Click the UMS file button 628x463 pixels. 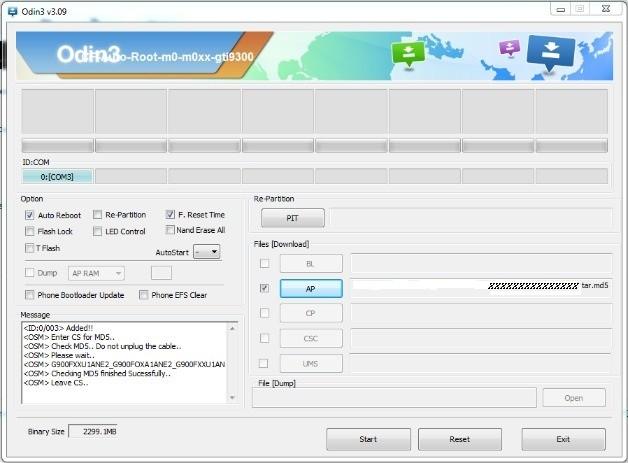click(x=311, y=364)
